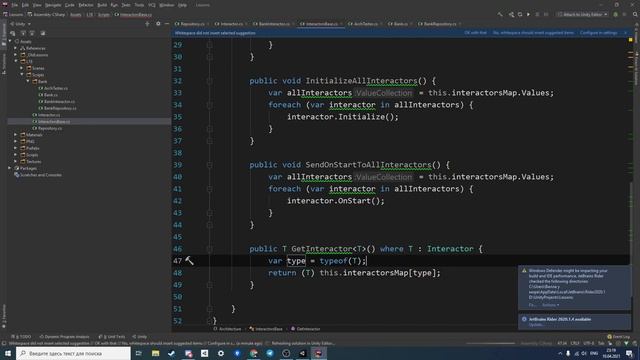Click the status bar background task progress bar
The image size is (640, 360).
[490, 343]
